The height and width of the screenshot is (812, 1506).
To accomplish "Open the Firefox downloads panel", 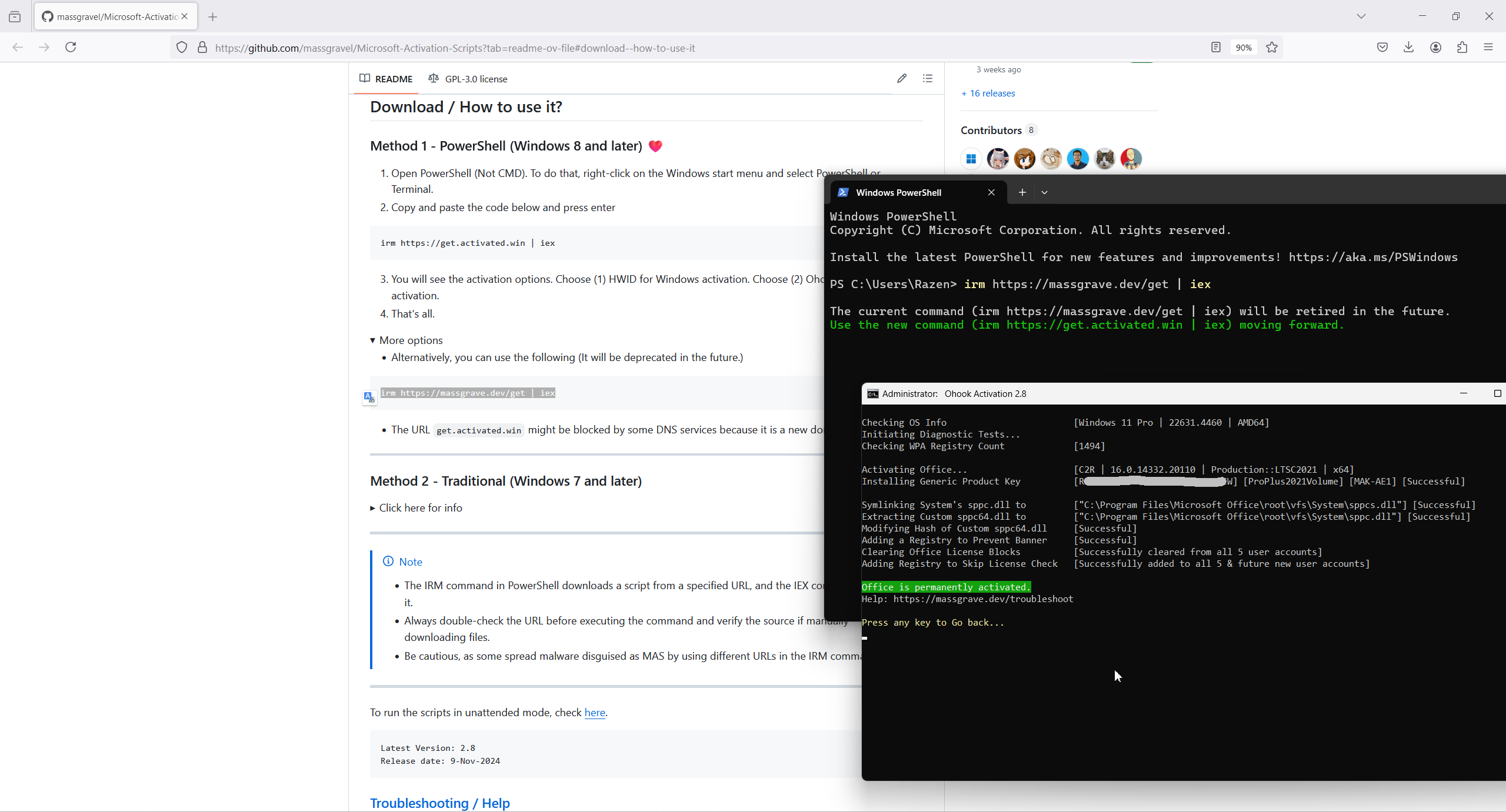I will tap(1408, 47).
